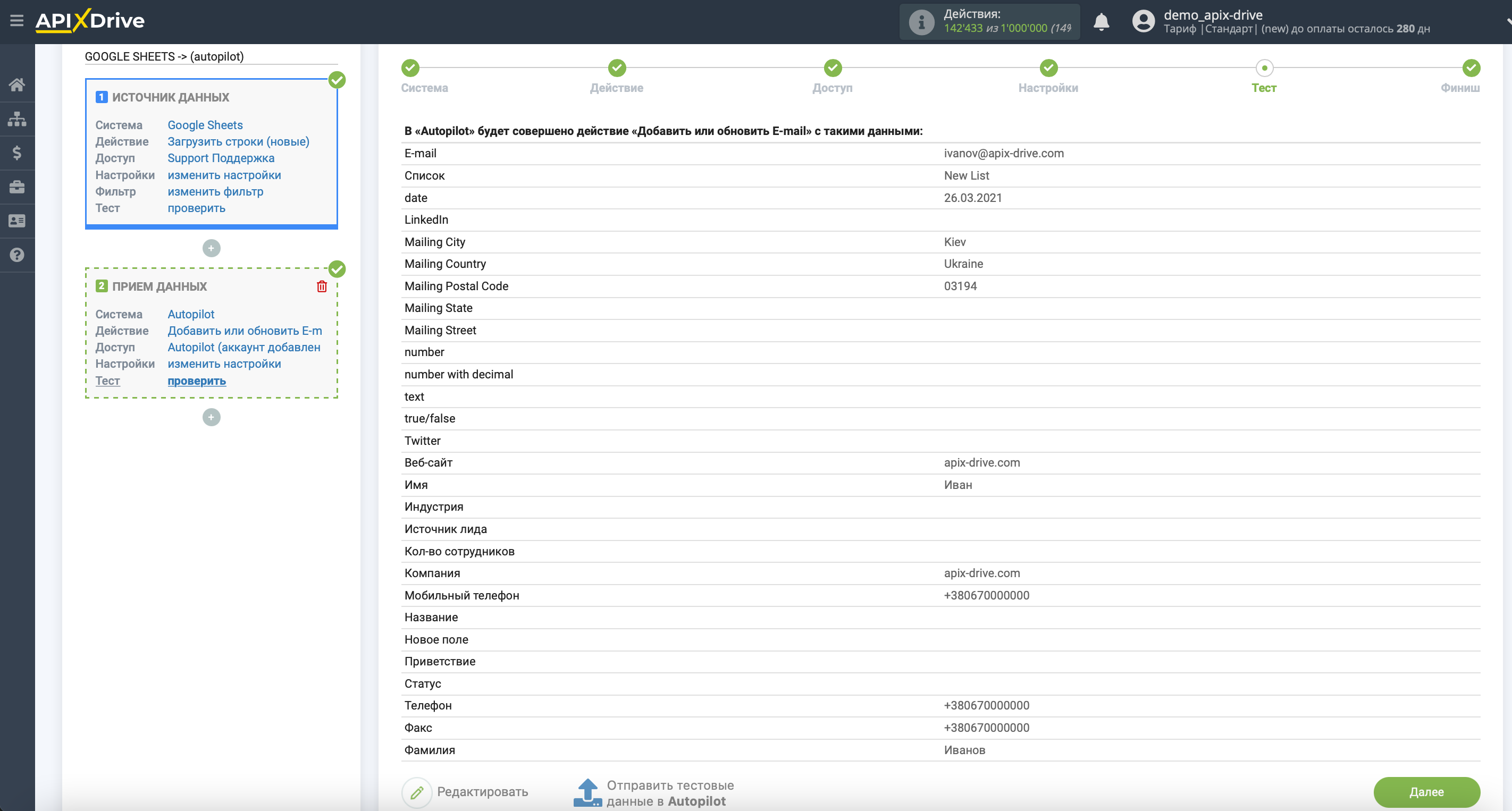Open the billing dollar sidebar icon
This screenshot has height=811, width=1512.
pyautogui.click(x=17, y=153)
